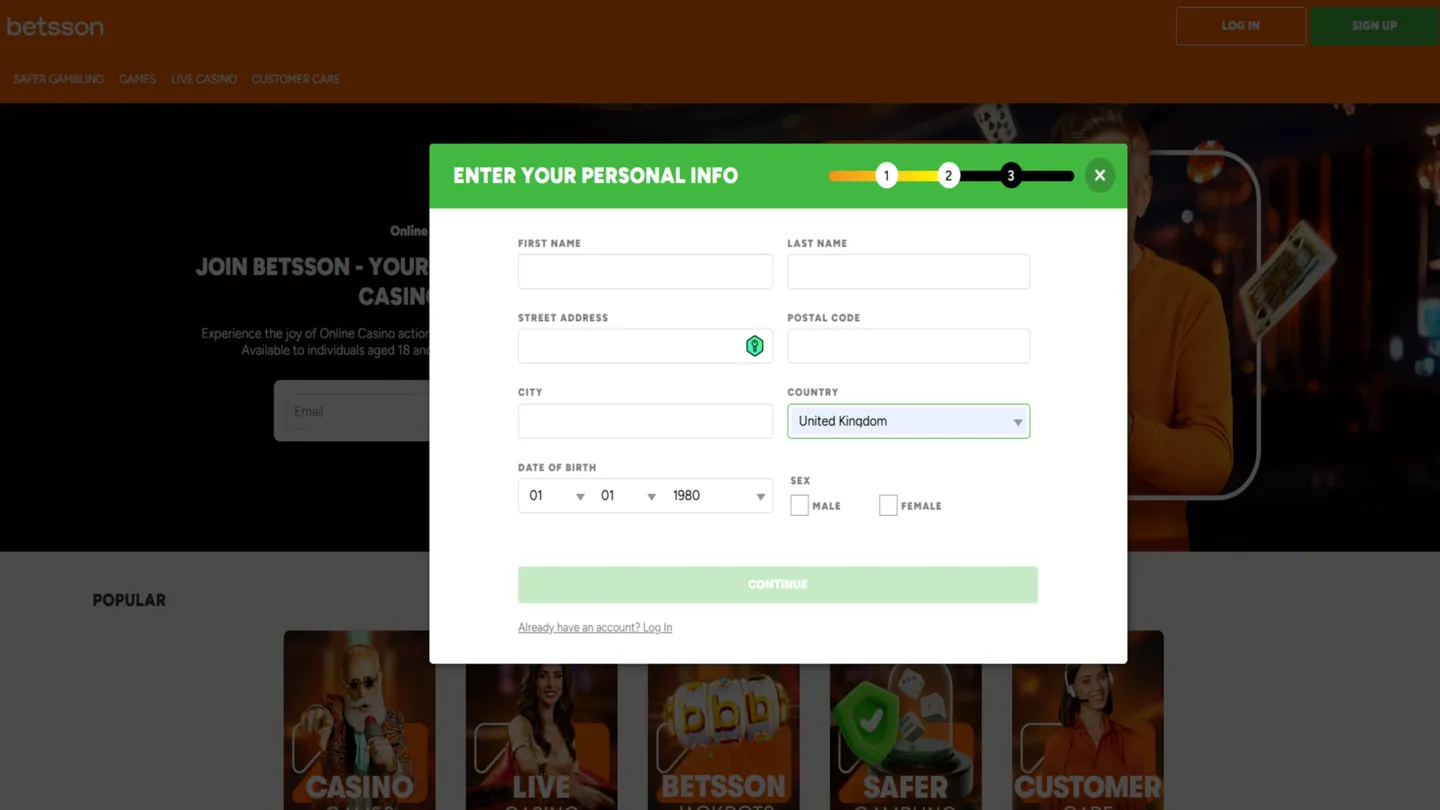
Task: Check the Male checkbox
Action: [799, 505]
